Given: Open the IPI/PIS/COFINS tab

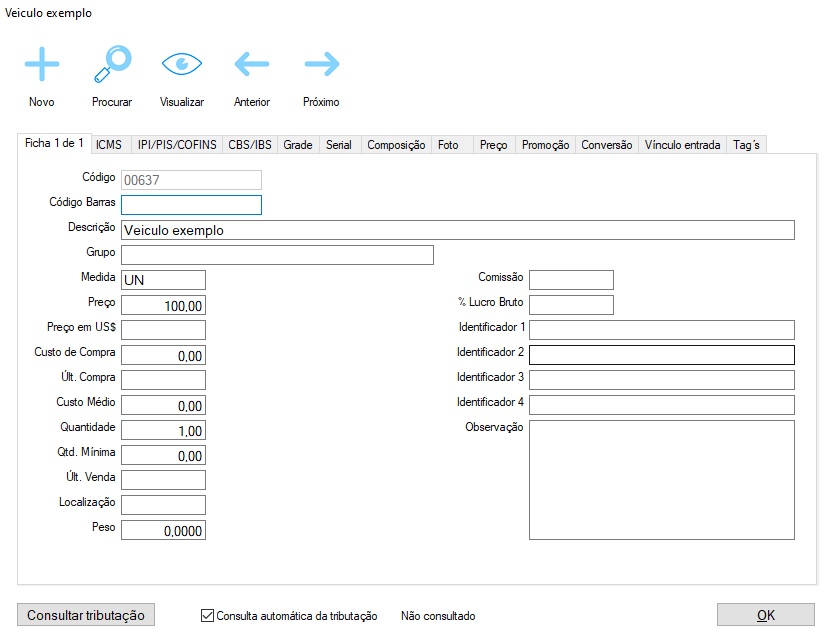Looking at the screenshot, I should tap(176, 145).
